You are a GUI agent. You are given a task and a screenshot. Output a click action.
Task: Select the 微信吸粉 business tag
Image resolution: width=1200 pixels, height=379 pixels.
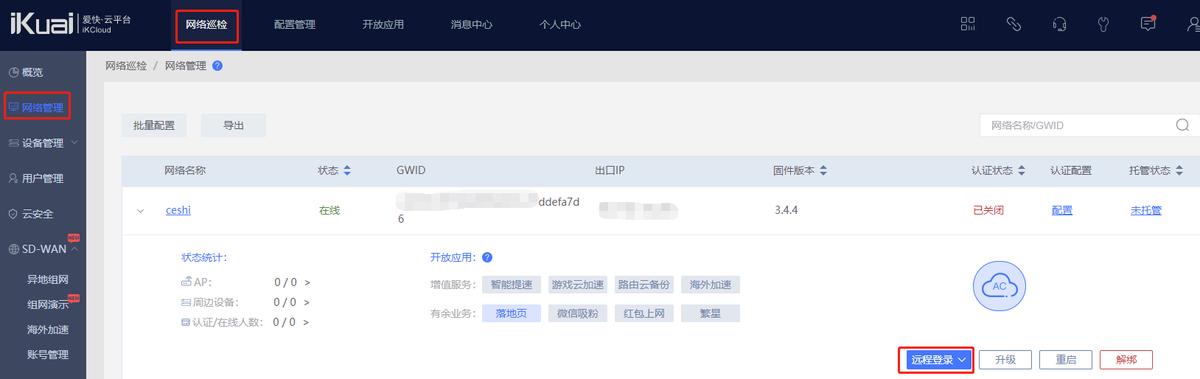(577, 313)
